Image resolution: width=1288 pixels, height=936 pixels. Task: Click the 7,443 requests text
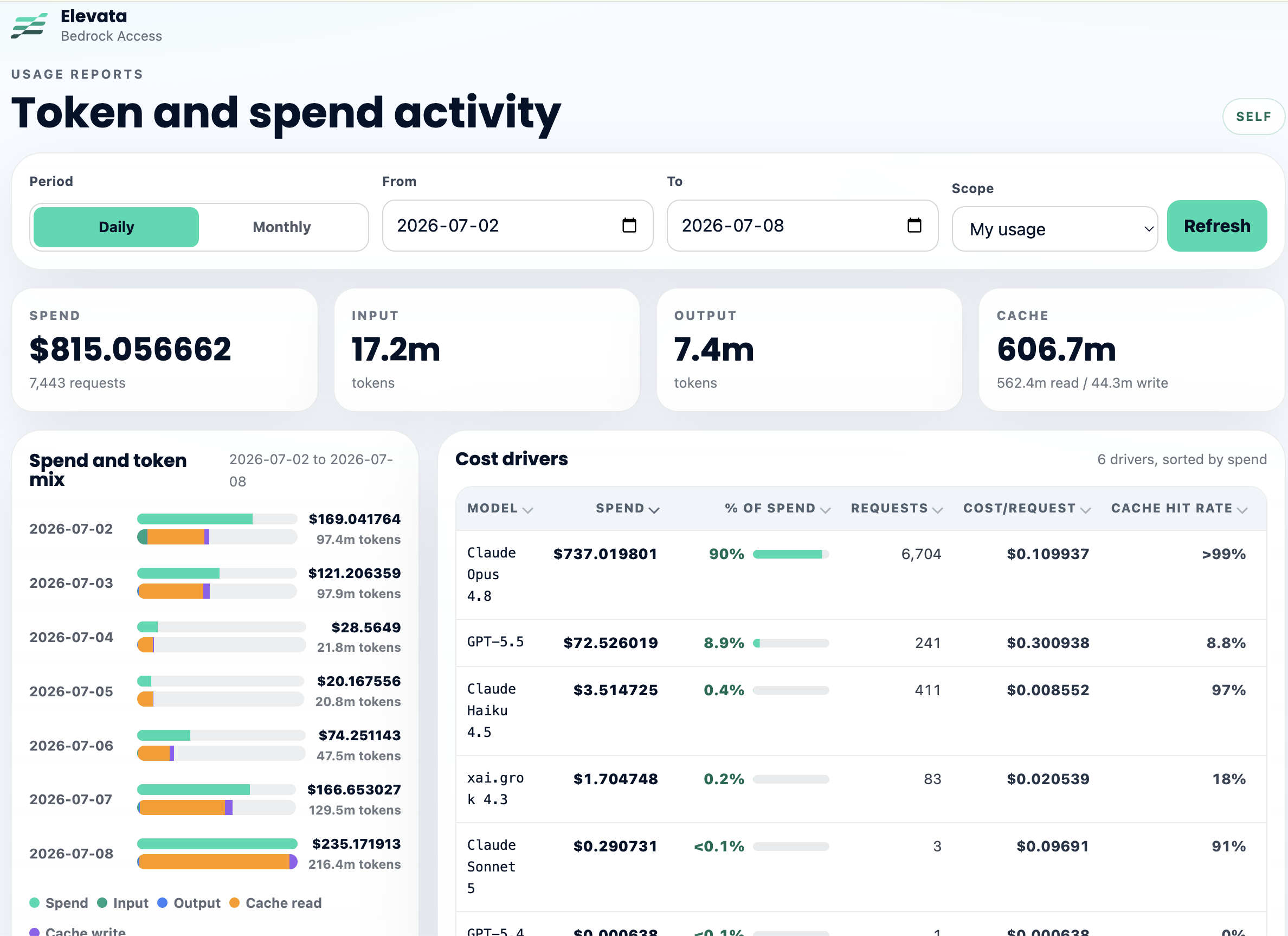(77, 383)
